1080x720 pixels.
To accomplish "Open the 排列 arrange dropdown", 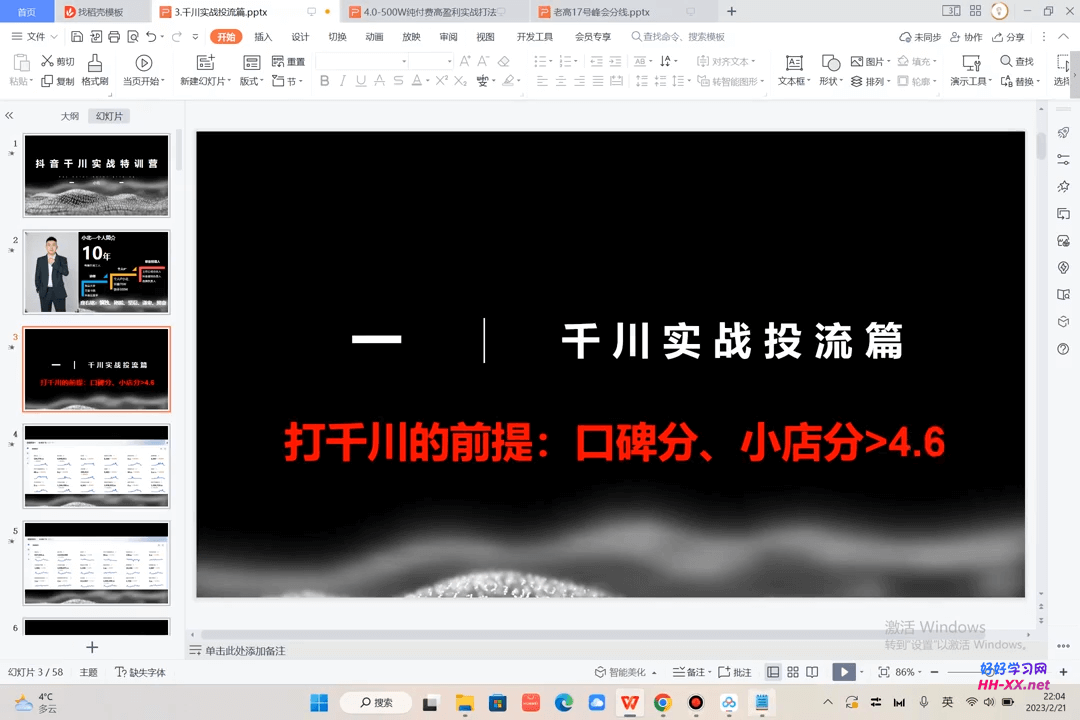I will (x=871, y=81).
